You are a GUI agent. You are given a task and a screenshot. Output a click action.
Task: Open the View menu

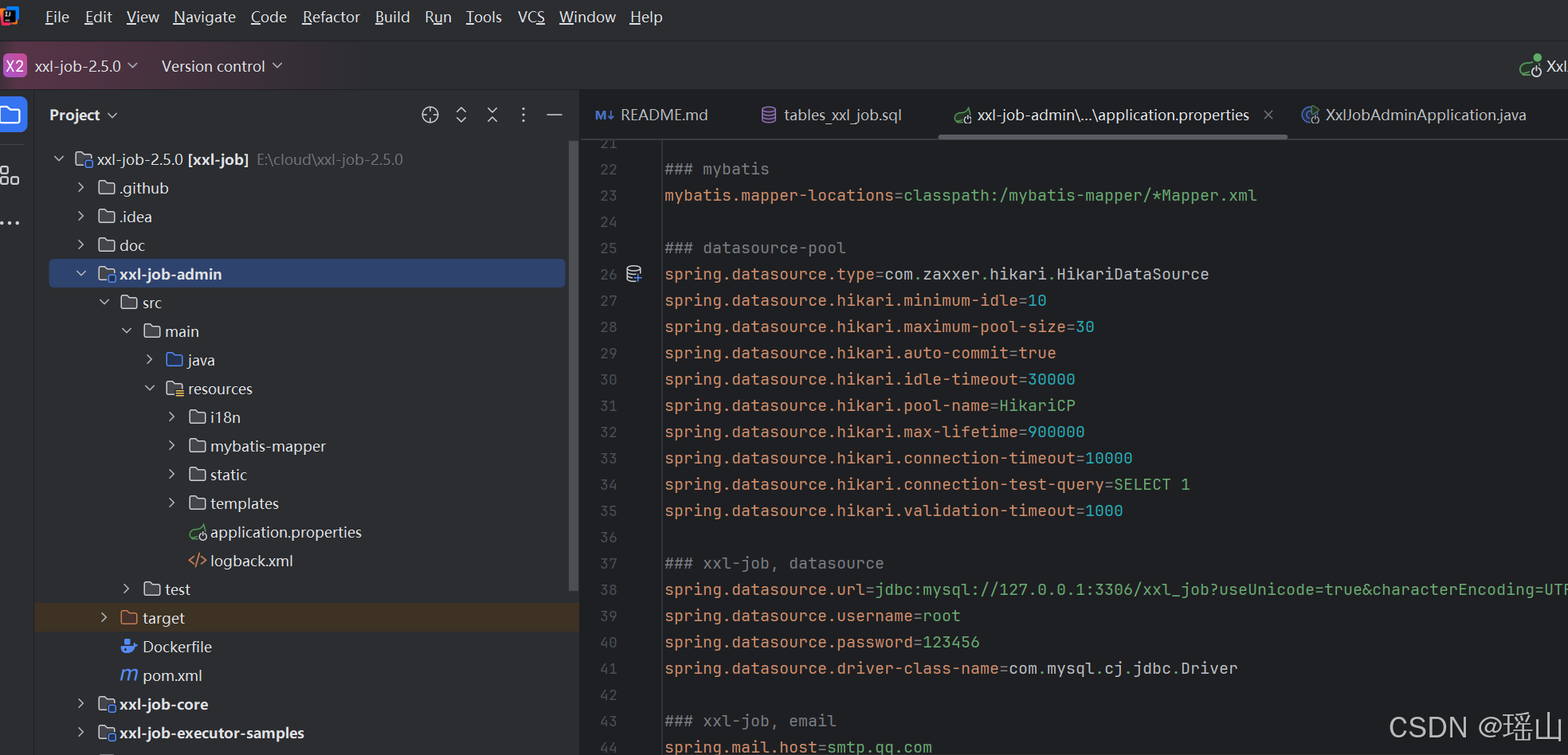point(143,17)
